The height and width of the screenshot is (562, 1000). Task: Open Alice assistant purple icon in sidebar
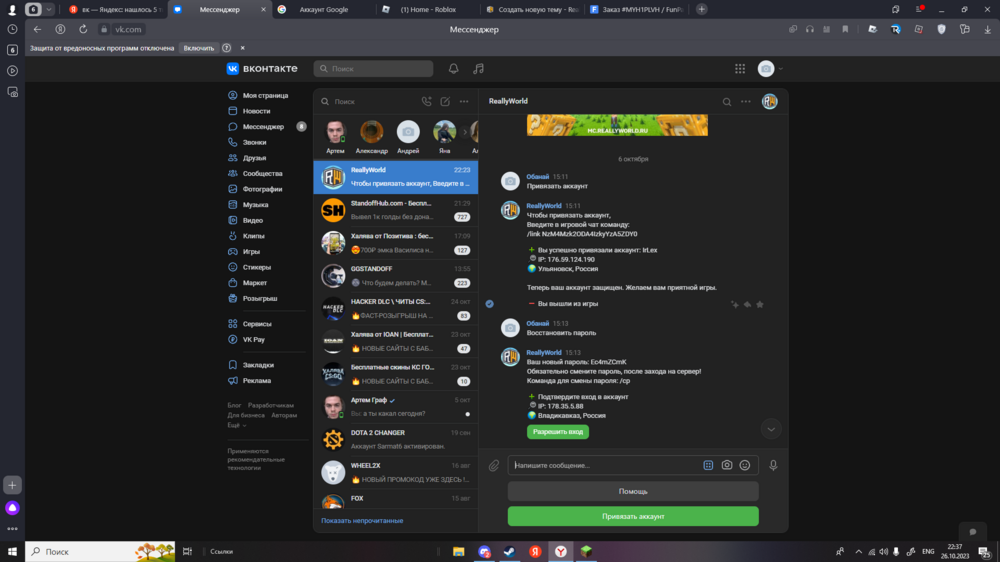12,508
